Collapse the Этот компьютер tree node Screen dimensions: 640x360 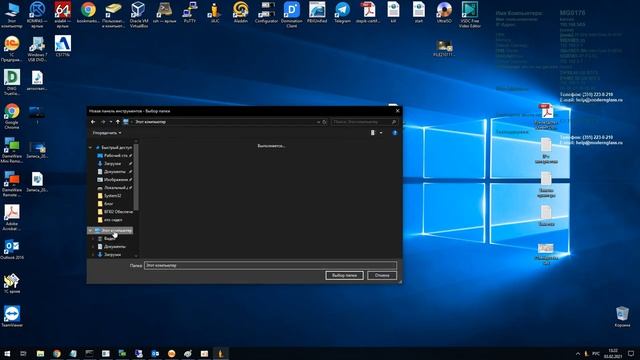click(90, 230)
